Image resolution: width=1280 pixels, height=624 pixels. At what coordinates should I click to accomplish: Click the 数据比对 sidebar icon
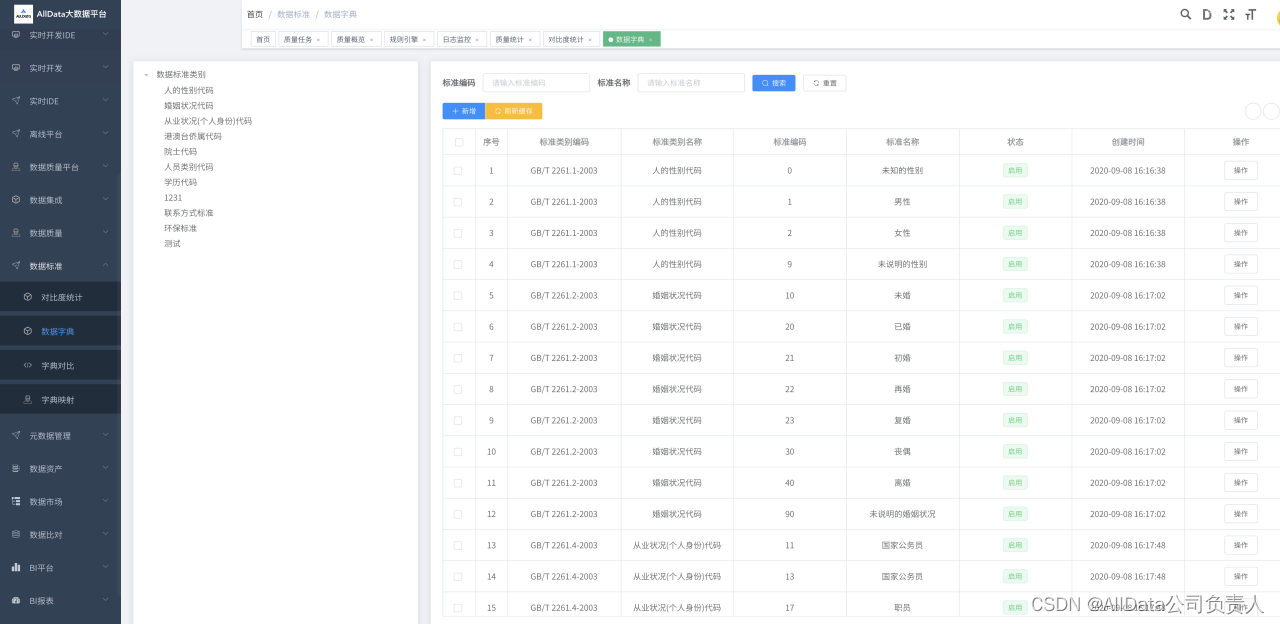[x=16, y=535]
